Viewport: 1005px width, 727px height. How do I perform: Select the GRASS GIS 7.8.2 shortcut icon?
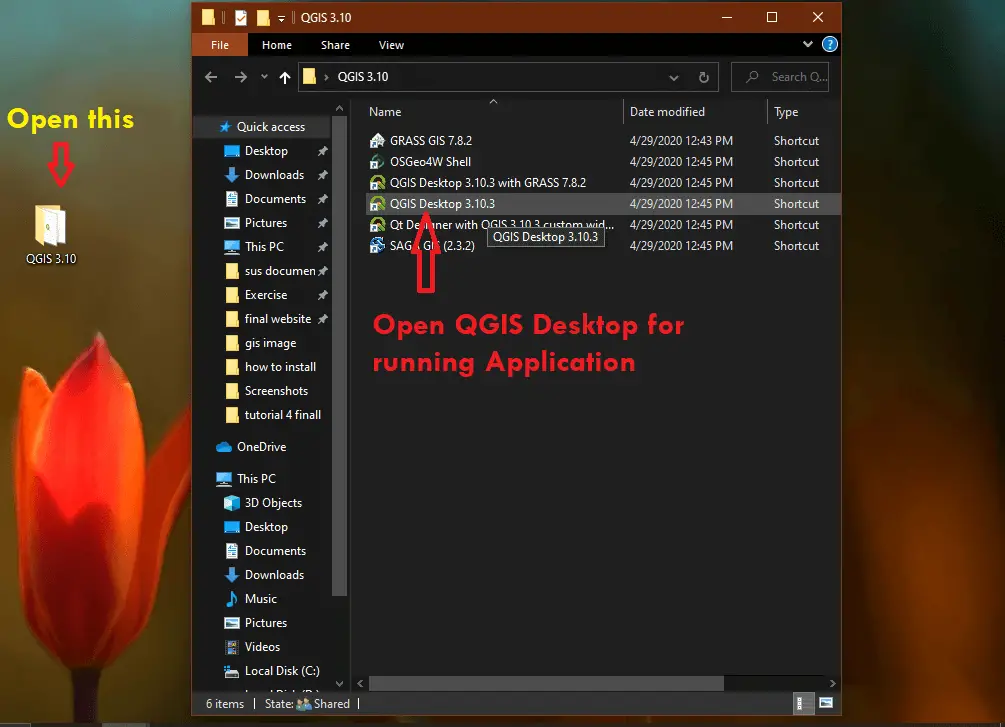(x=378, y=140)
